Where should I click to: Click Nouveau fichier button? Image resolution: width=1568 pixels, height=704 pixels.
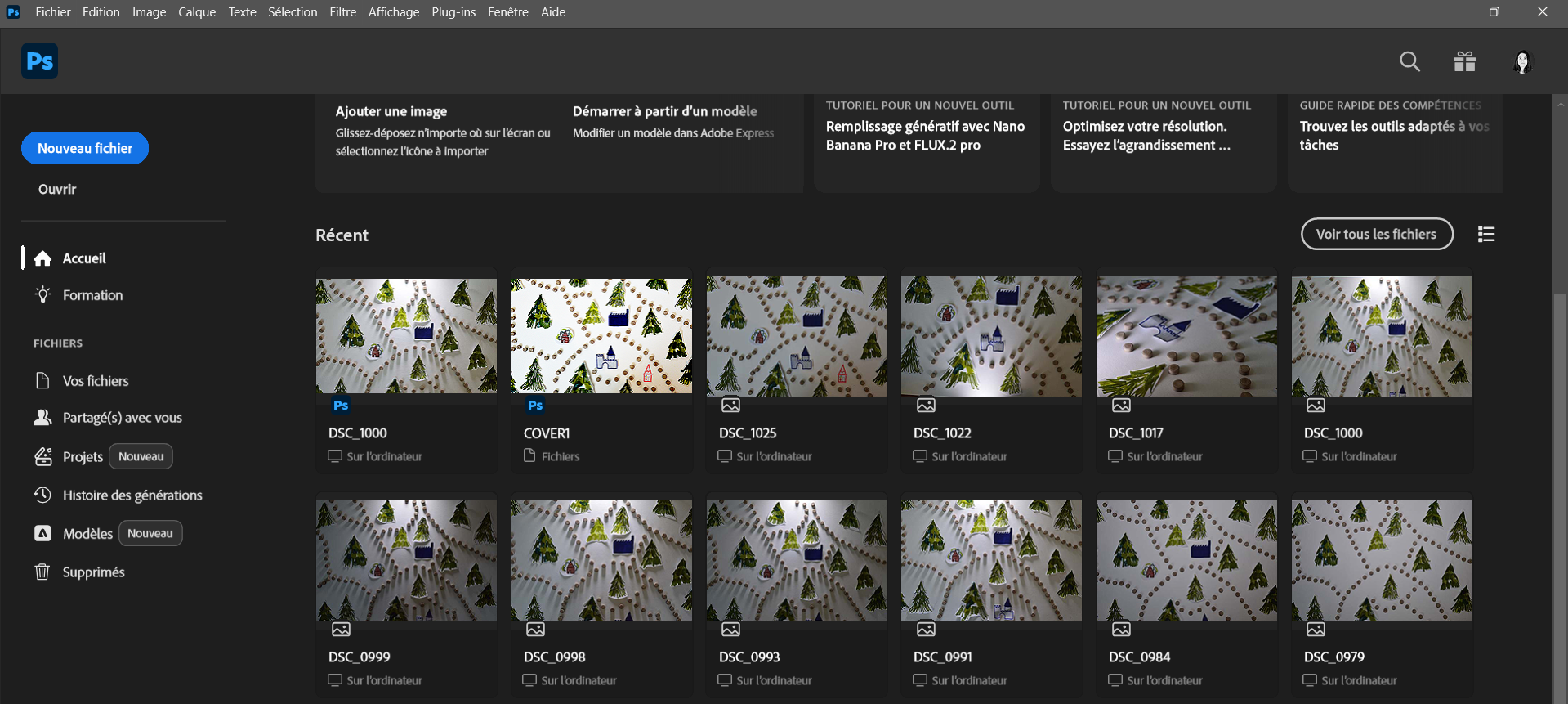point(85,148)
